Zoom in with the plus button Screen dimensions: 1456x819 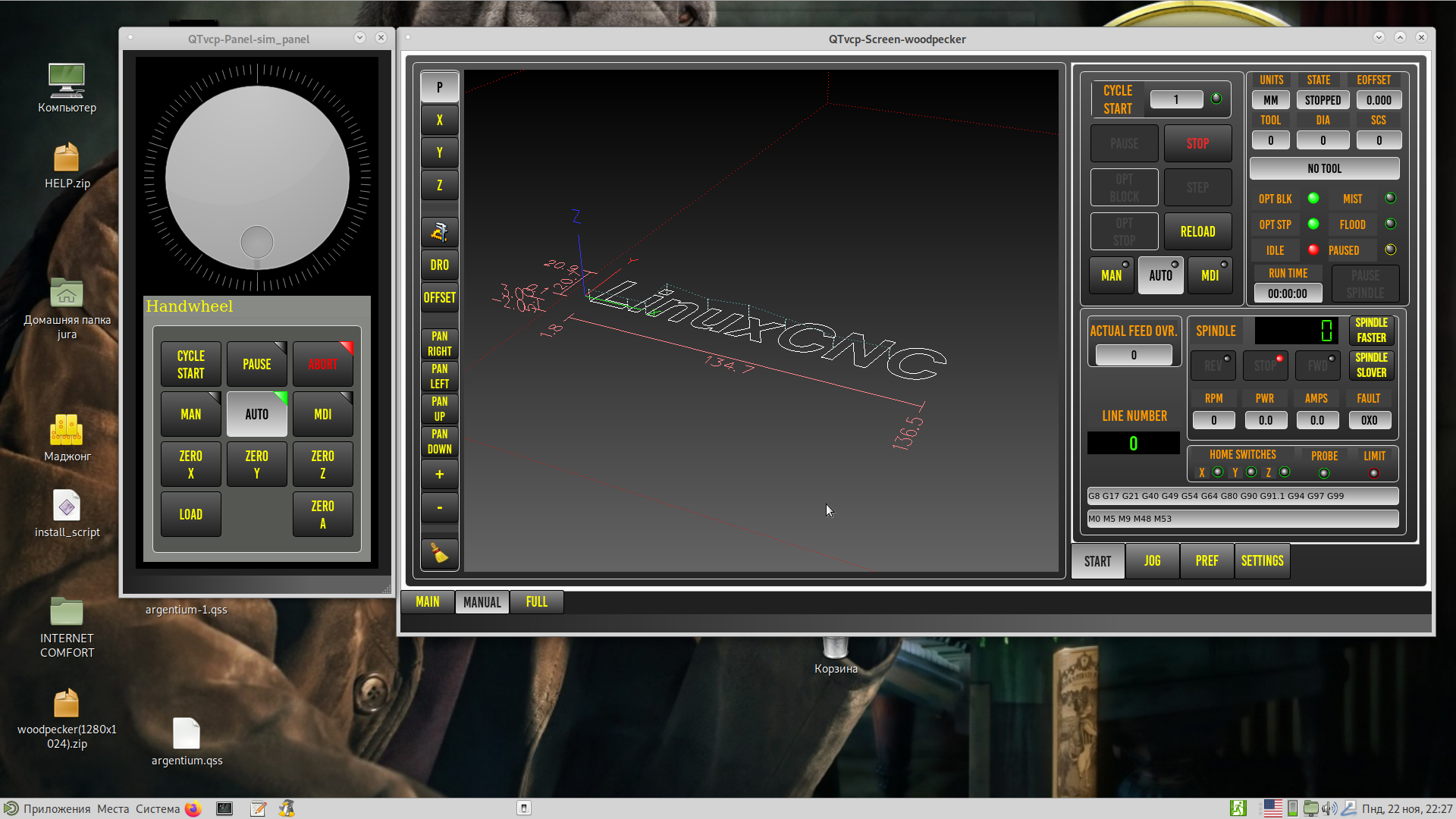coord(439,475)
